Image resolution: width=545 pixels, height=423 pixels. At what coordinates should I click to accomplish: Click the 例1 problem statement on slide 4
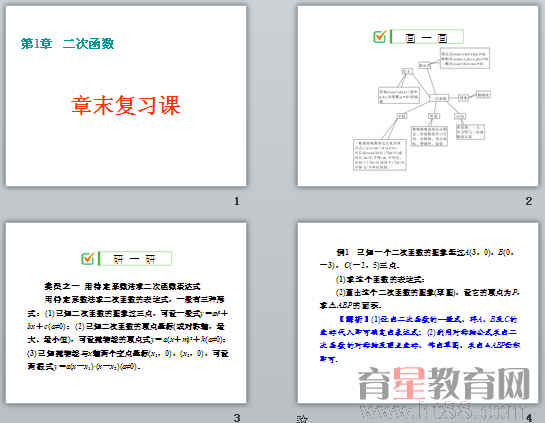(420, 258)
